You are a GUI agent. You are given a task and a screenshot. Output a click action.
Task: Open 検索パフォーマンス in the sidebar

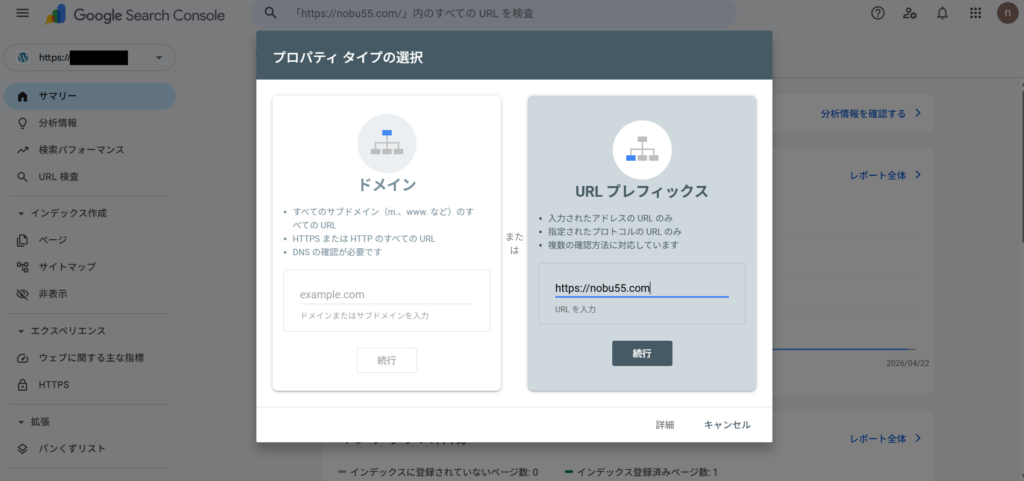pyautogui.click(x=82, y=150)
